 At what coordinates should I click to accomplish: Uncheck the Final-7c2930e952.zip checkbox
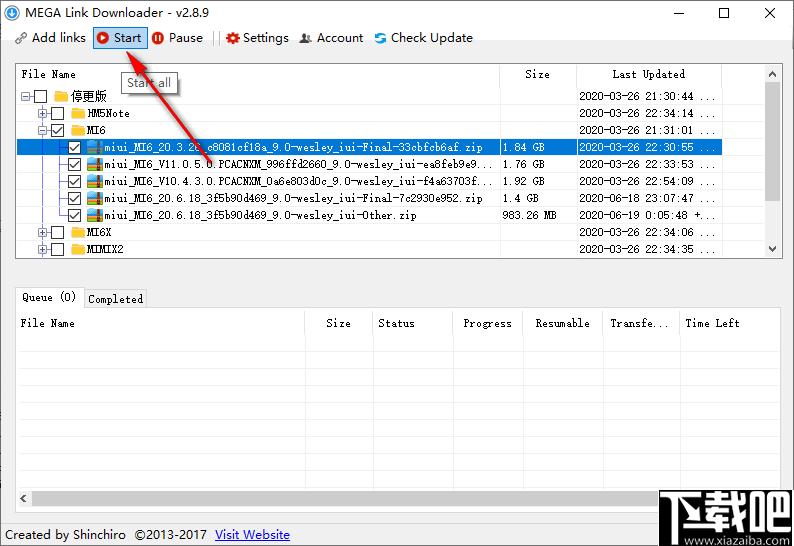[74, 198]
